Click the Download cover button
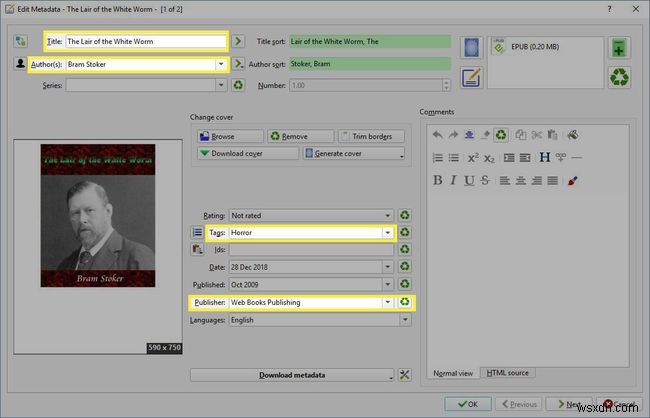The image size is (650, 418). pos(245,154)
